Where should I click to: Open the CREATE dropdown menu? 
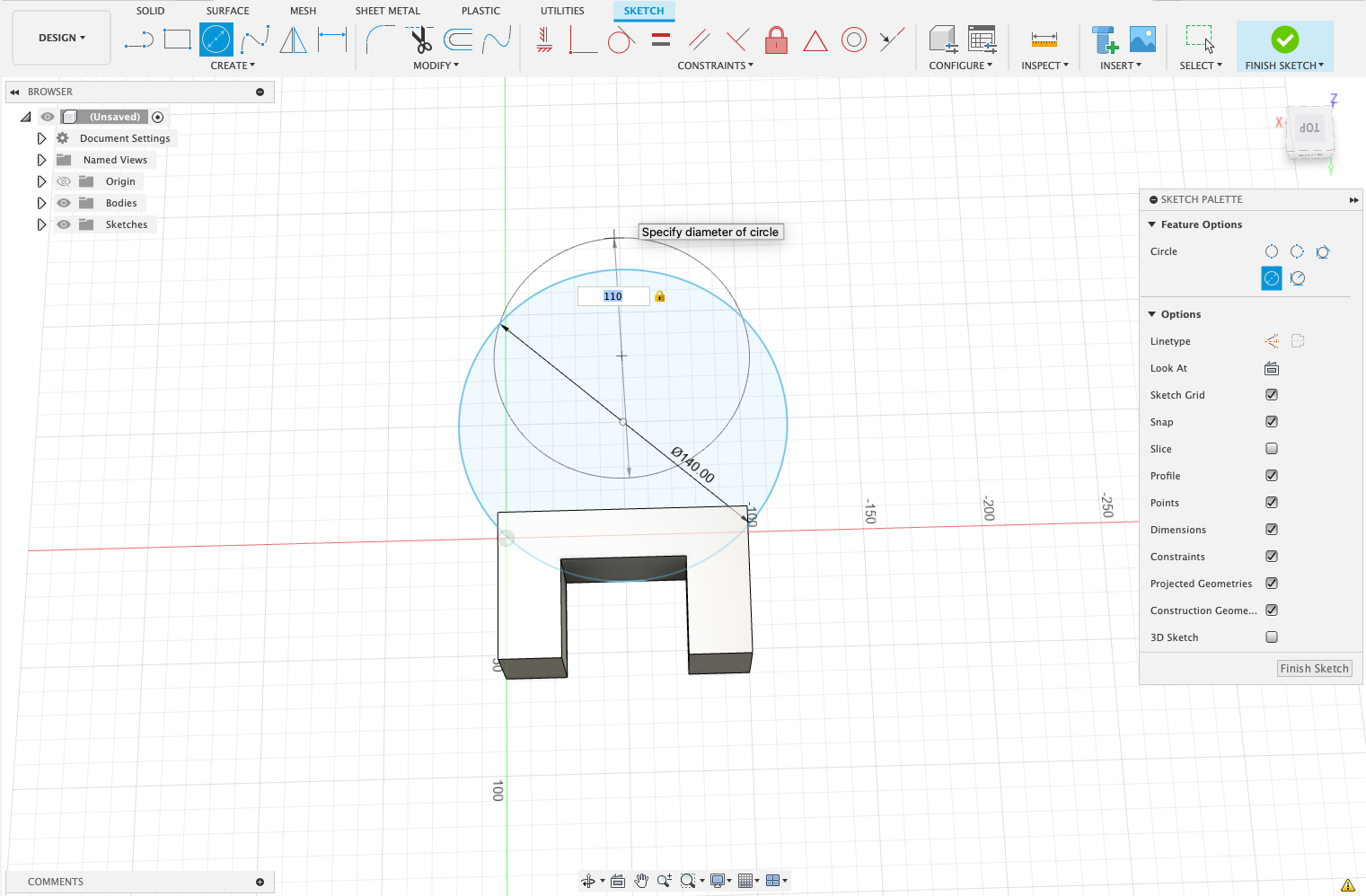pos(233,66)
